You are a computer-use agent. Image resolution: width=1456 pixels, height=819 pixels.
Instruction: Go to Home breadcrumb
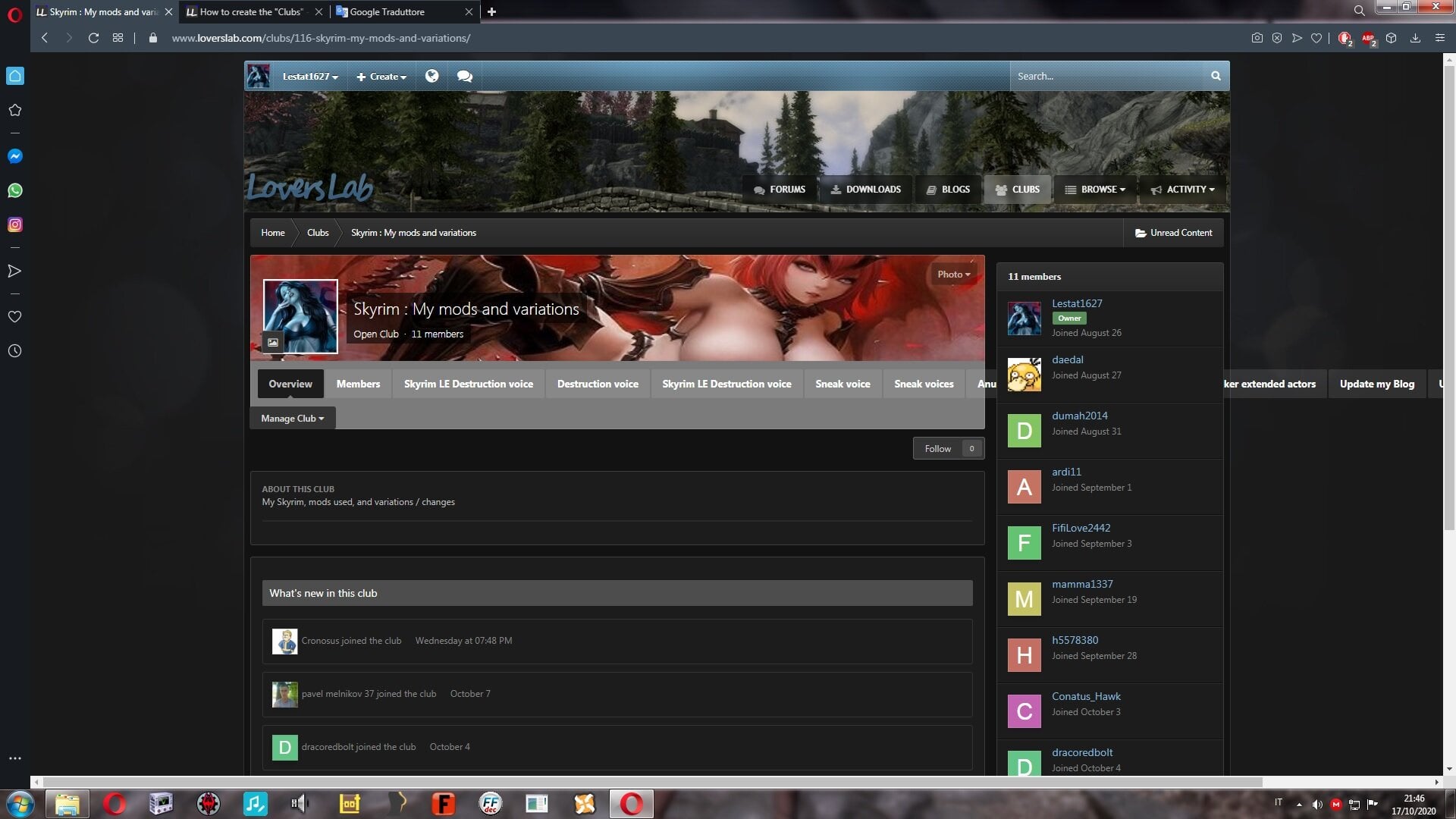[x=273, y=233]
